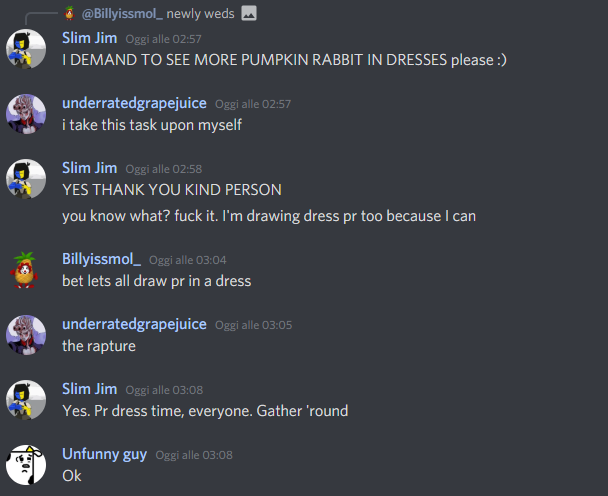The height and width of the screenshot is (496, 608).
Task: Click the small pineapple avatar in reply preview
Action: 69,13
